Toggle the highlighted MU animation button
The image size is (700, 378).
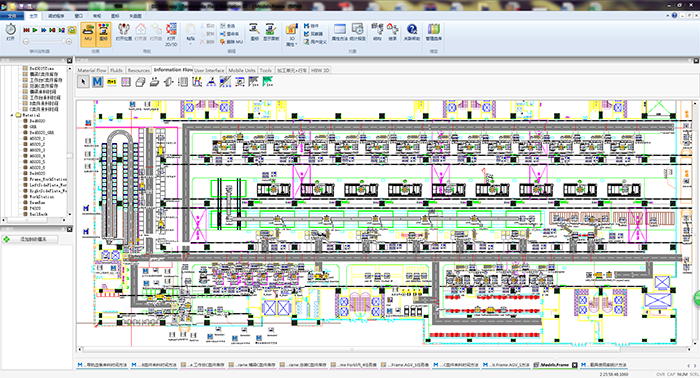click(x=88, y=33)
